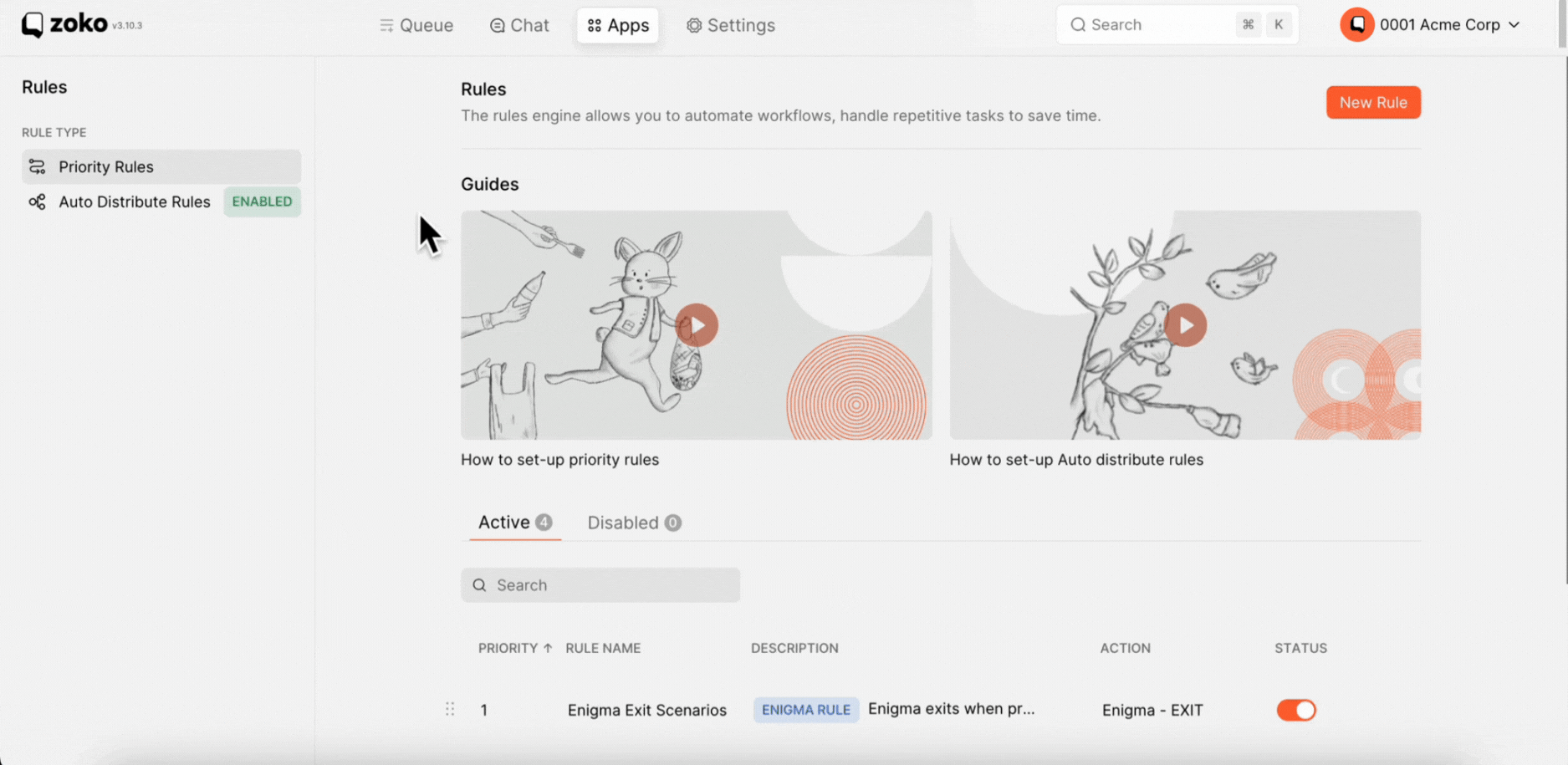Play the priority rules guide video
This screenshot has width=1568, height=765.
[697, 325]
